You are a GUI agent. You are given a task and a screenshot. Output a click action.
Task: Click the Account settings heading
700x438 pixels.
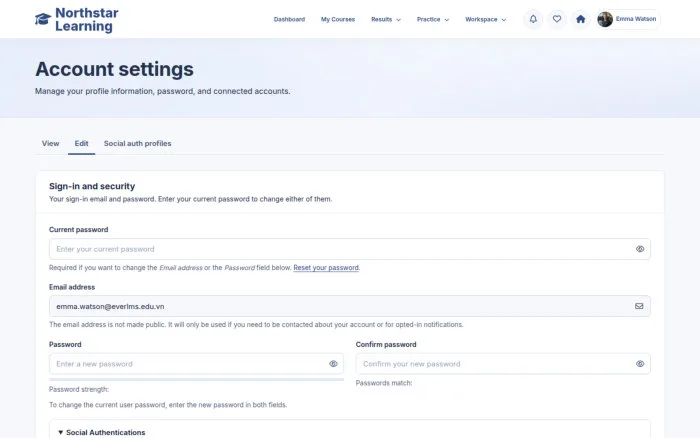pyautogui.click(x=114, y=69)
